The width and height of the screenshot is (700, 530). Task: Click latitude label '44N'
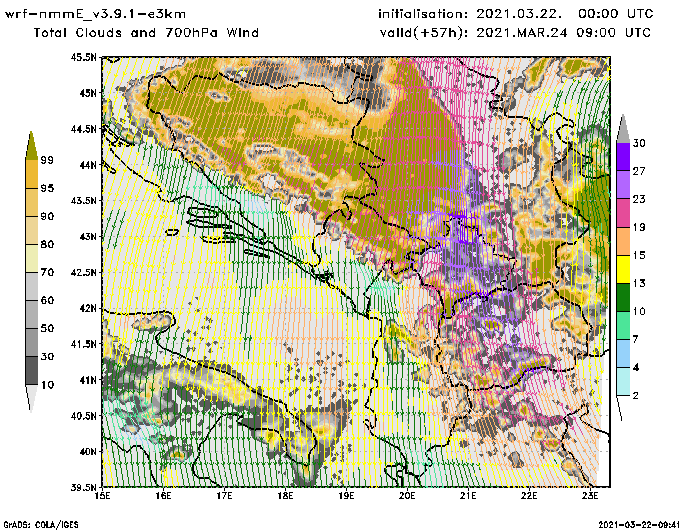click(x=88, y=165)
